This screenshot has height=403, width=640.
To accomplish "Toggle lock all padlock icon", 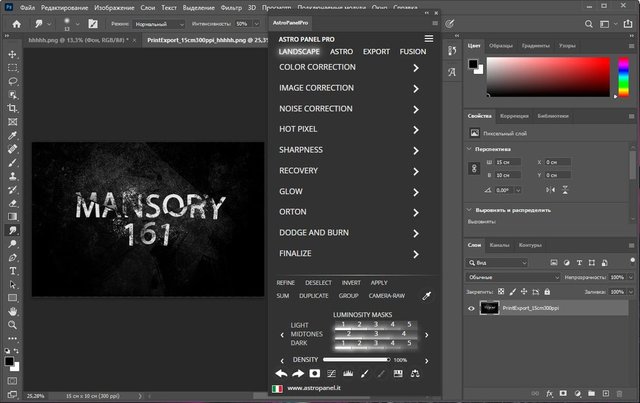I will [x=547, y=292].
